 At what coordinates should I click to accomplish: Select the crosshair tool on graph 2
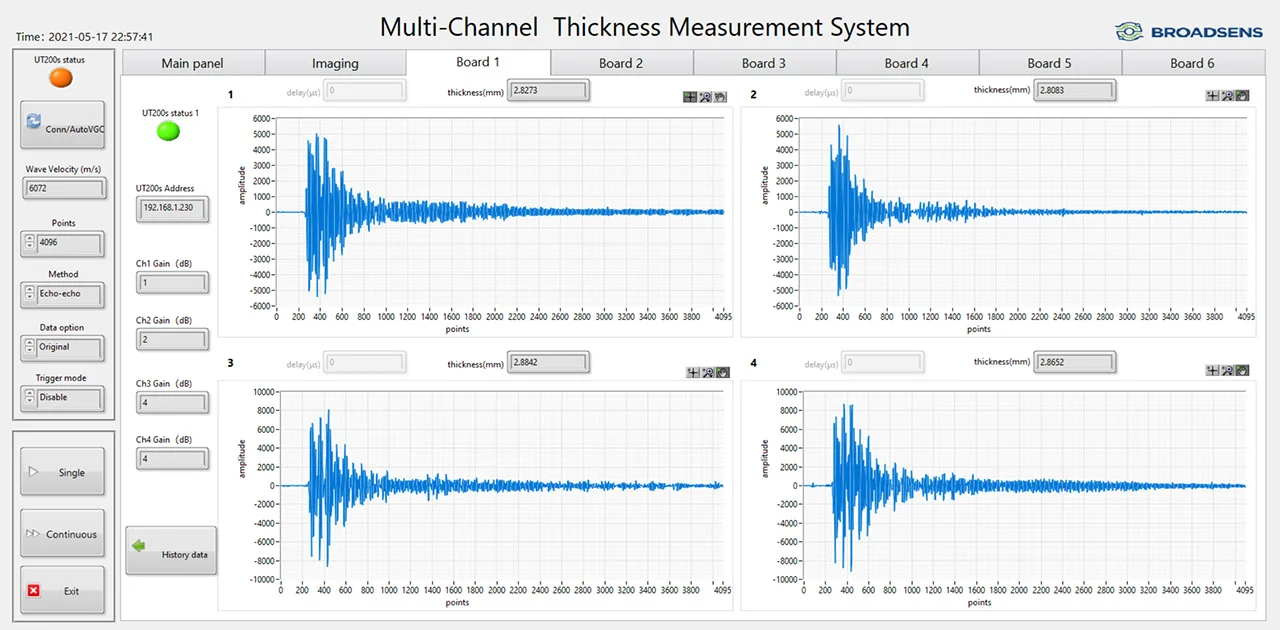(x=1213, y=96)
